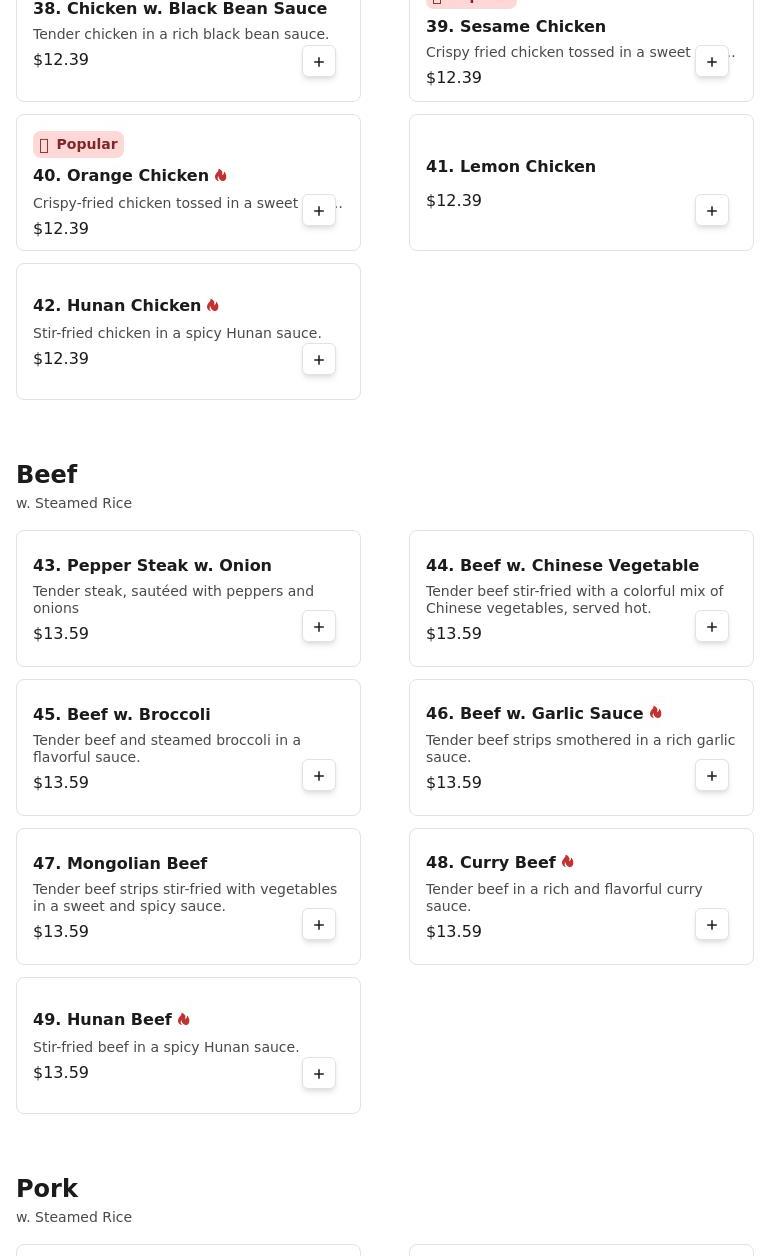770x1256 pixels.
Task: Open the 40. Orange Chicken item title
Action: 121,176
